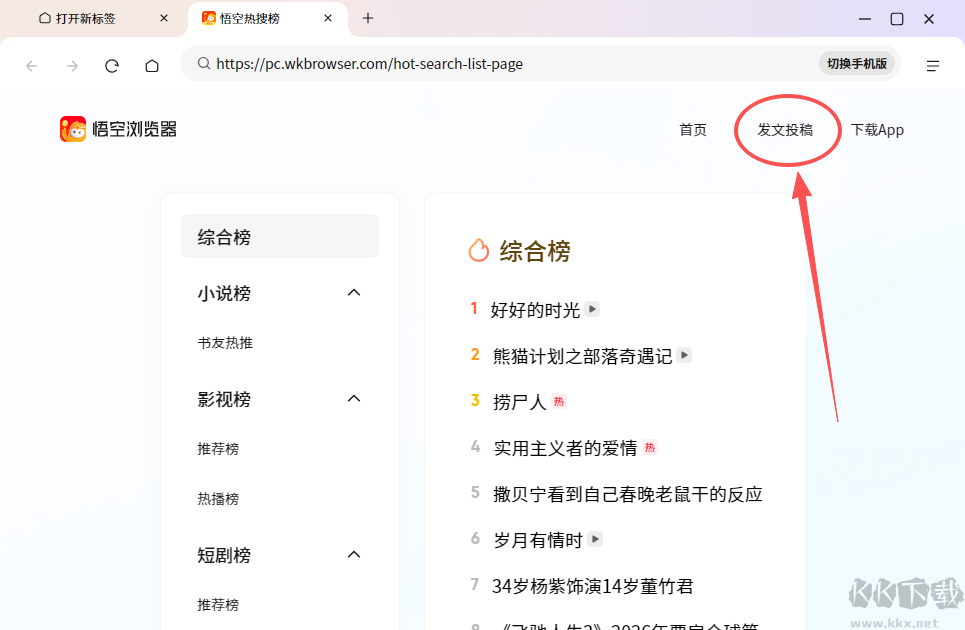Collapse the 小说榜 section chevron
The width and height of the screenshot is (965, 630).
pos(353,293)
